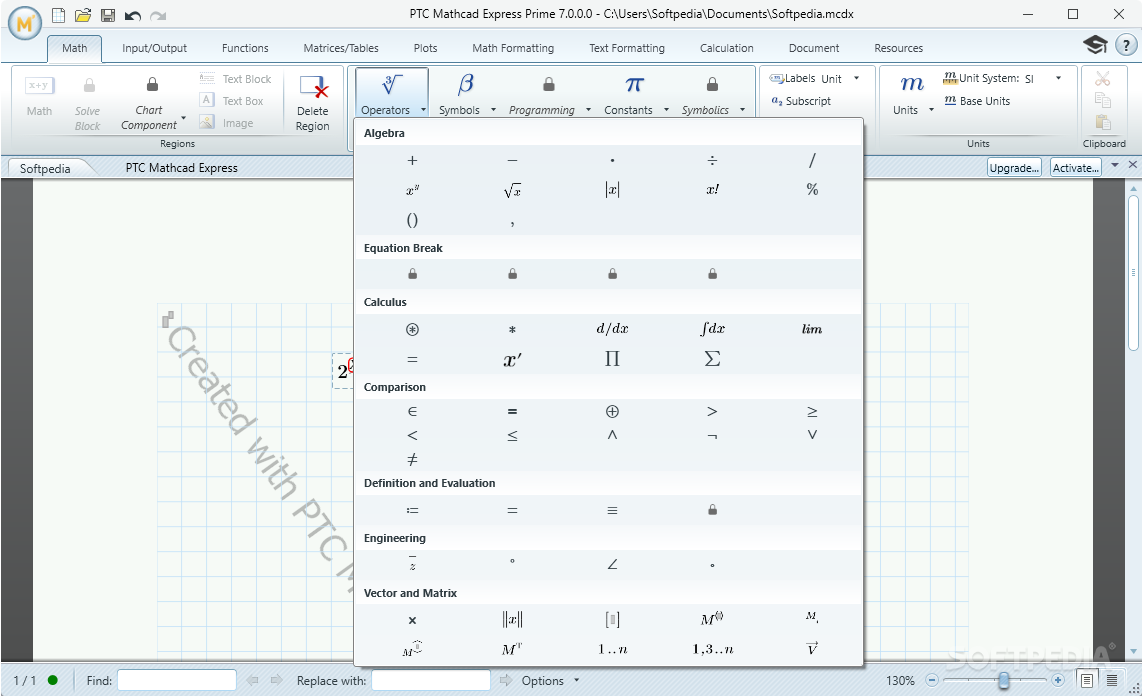Insert the integral operator

pos(712,329)
